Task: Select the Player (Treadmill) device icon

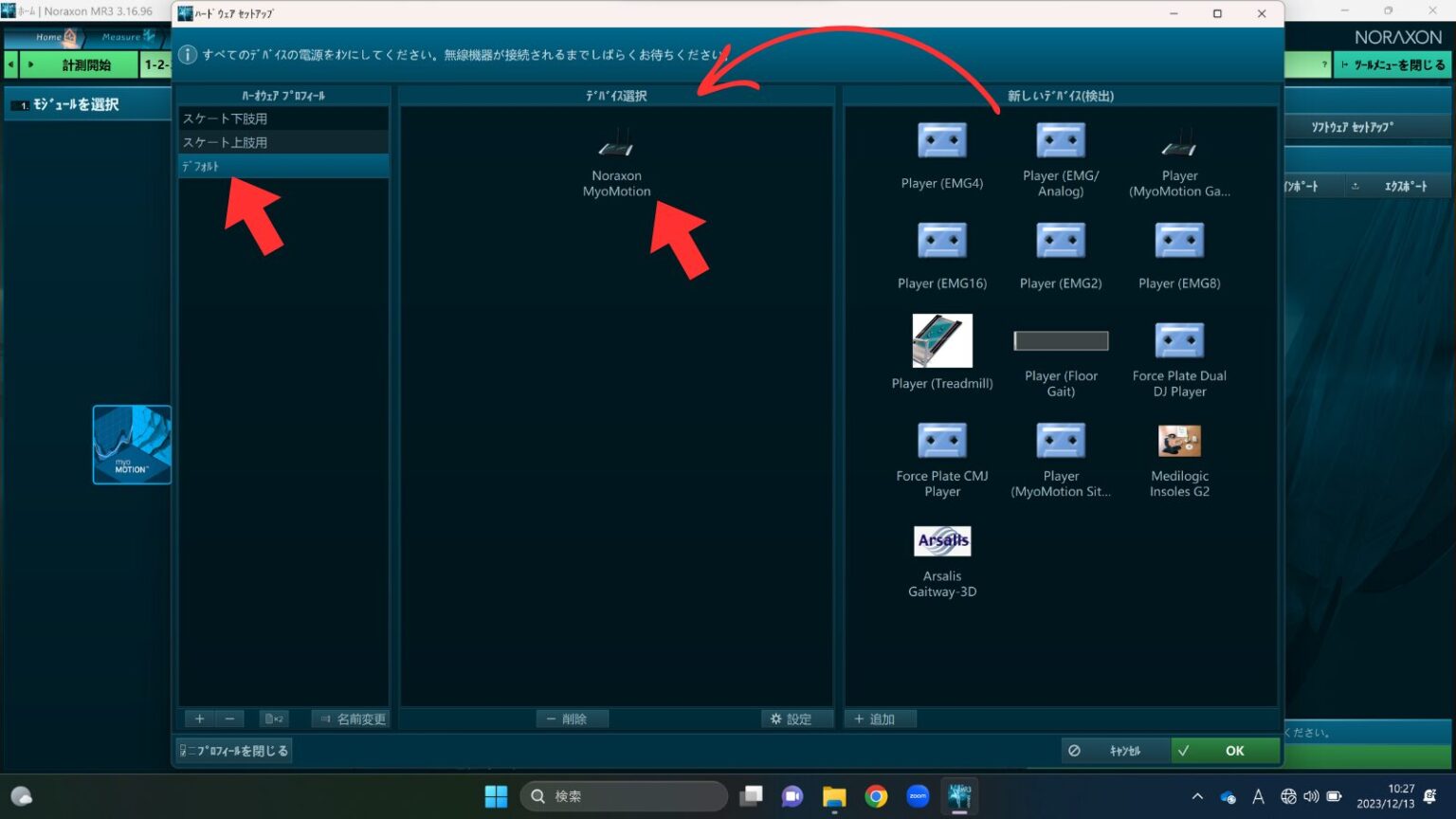Action: (942, 340)
